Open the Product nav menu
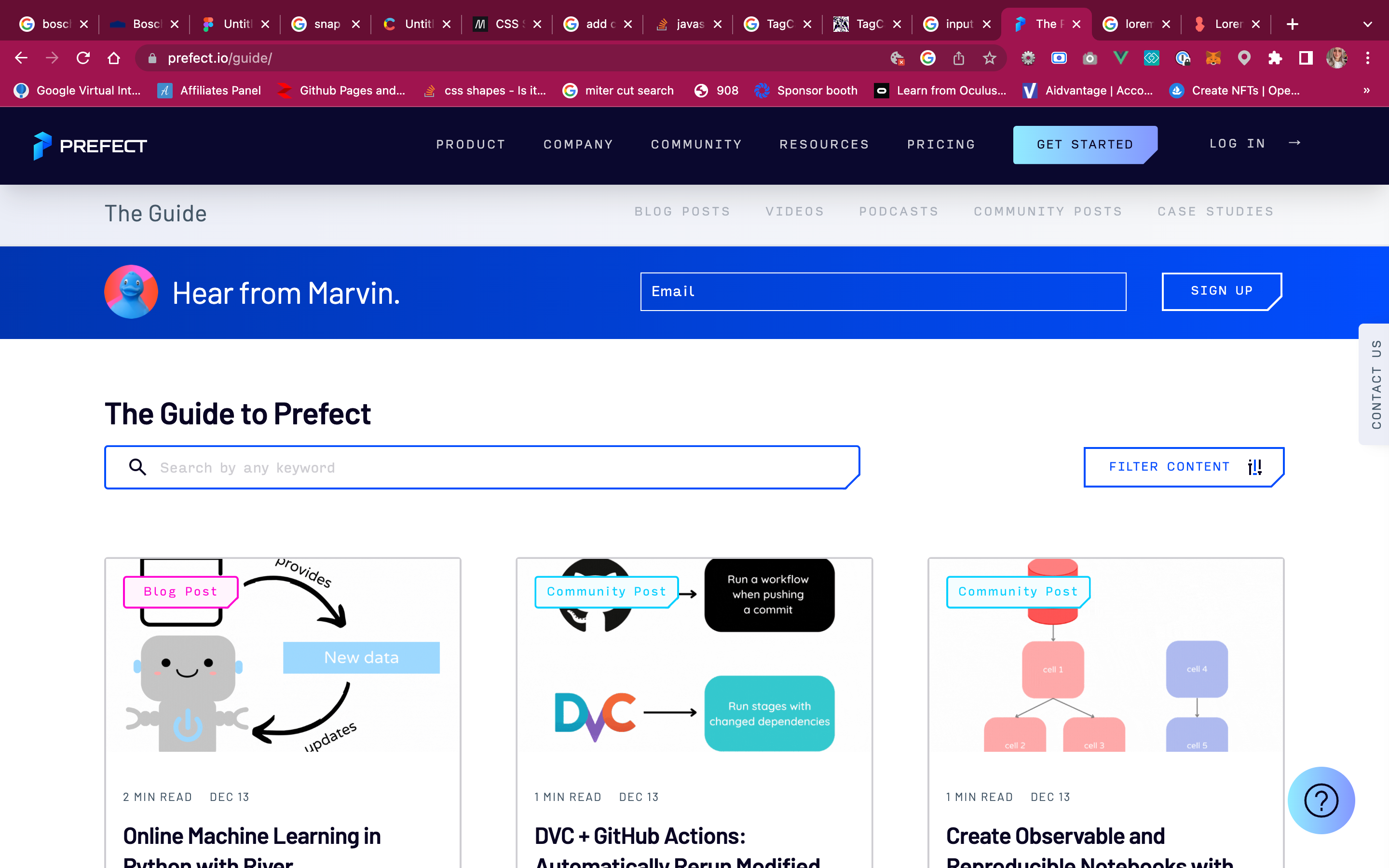The image size is (1389, 868). pyautogui.click(x=471, y=144)
